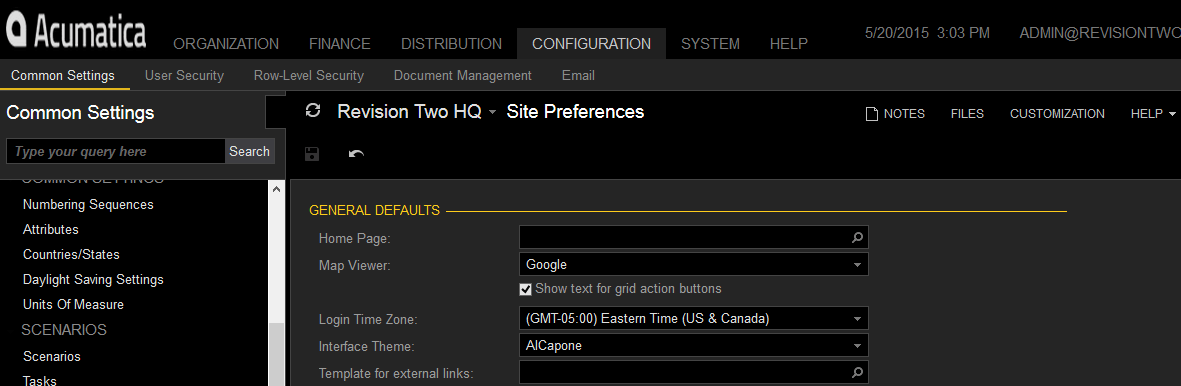Screen dimensions: 1181x386
Task: Open the Distribution module menu
Action: point(451,44)
